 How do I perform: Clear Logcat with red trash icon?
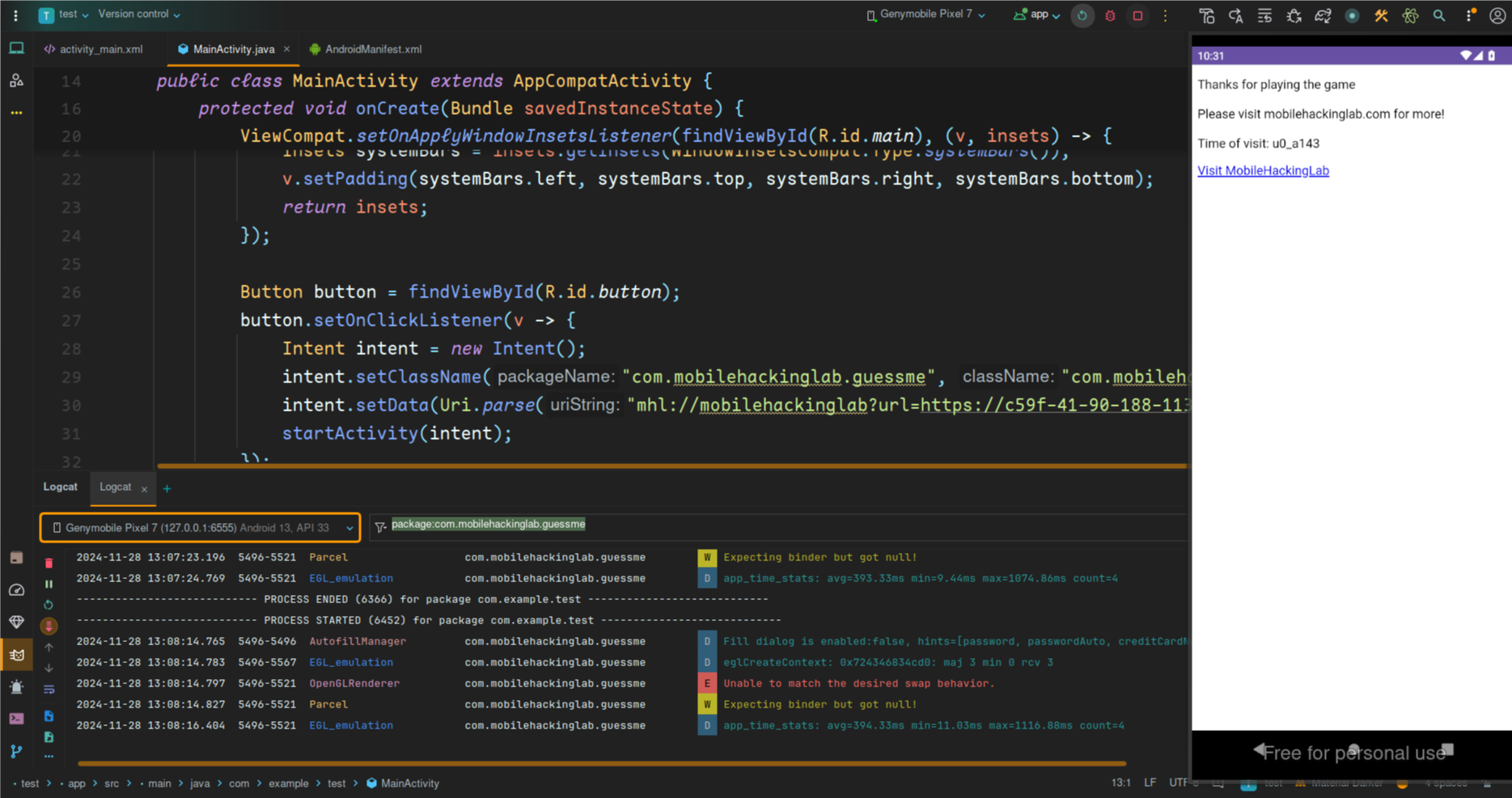(x=49, y=563)
